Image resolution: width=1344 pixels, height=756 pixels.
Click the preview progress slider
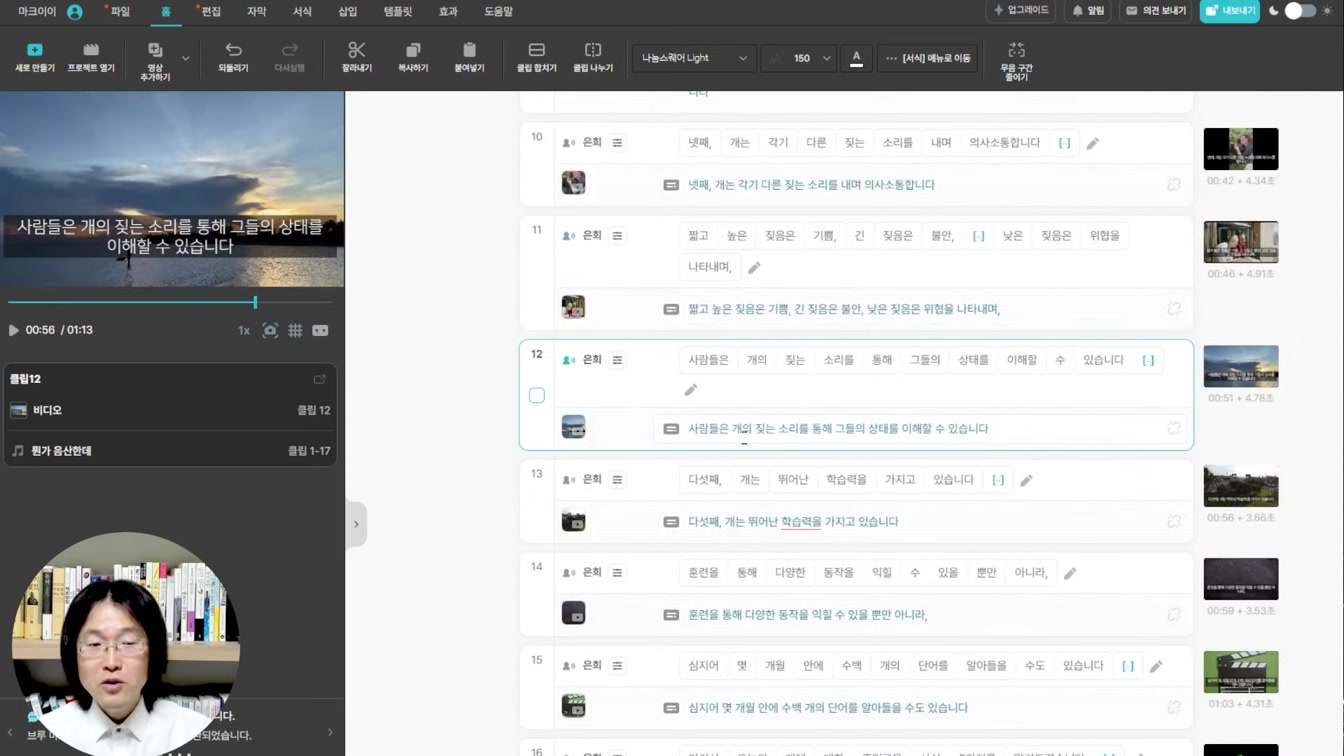[170, 301]
